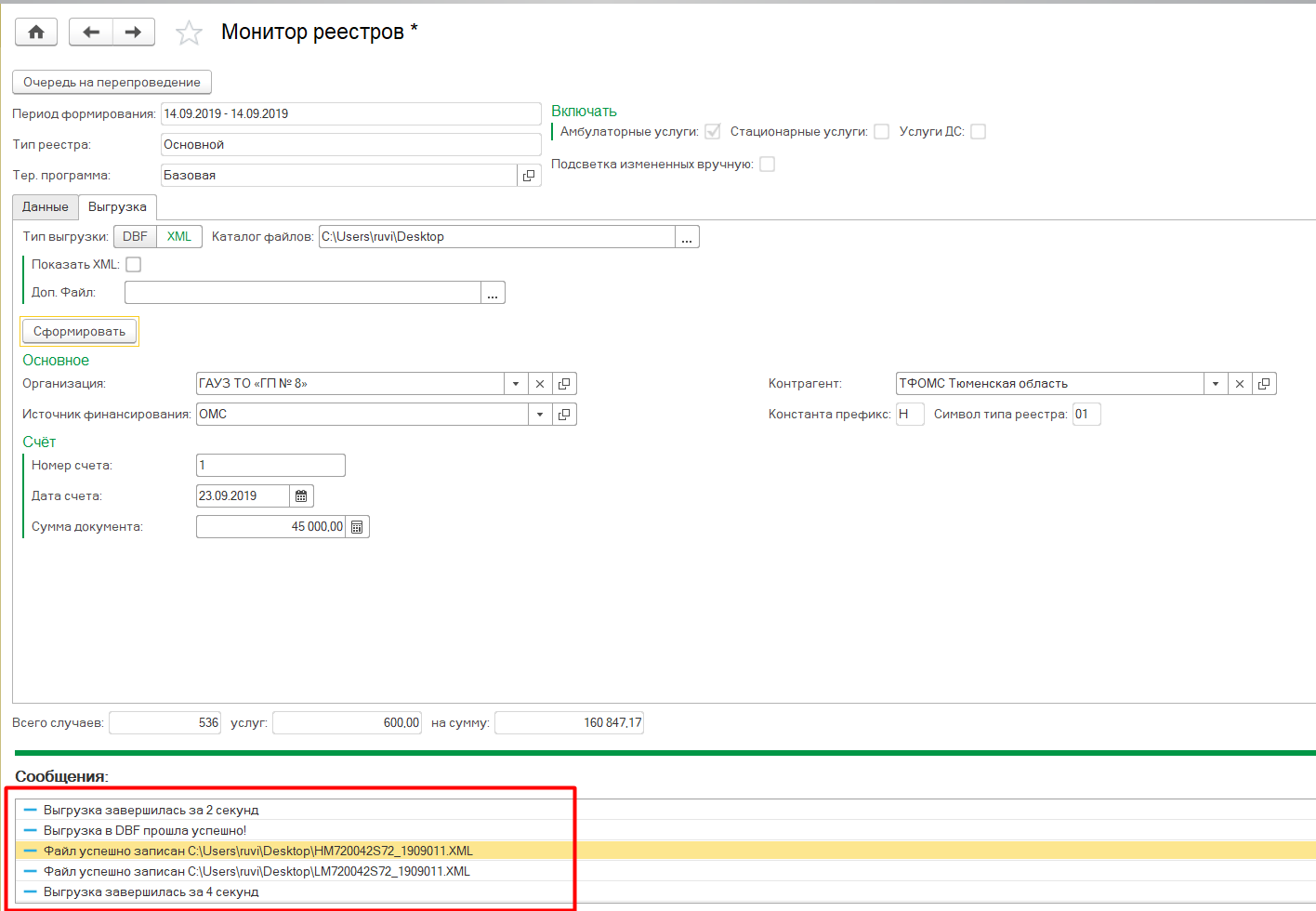Navigate forward with the right arrow
Viewport: 1316px width, 911px height.
tap(134, 32)
